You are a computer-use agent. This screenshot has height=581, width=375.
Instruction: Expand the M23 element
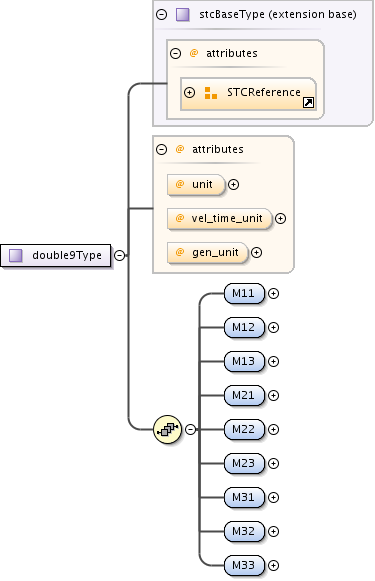click(x=273, y=464)
